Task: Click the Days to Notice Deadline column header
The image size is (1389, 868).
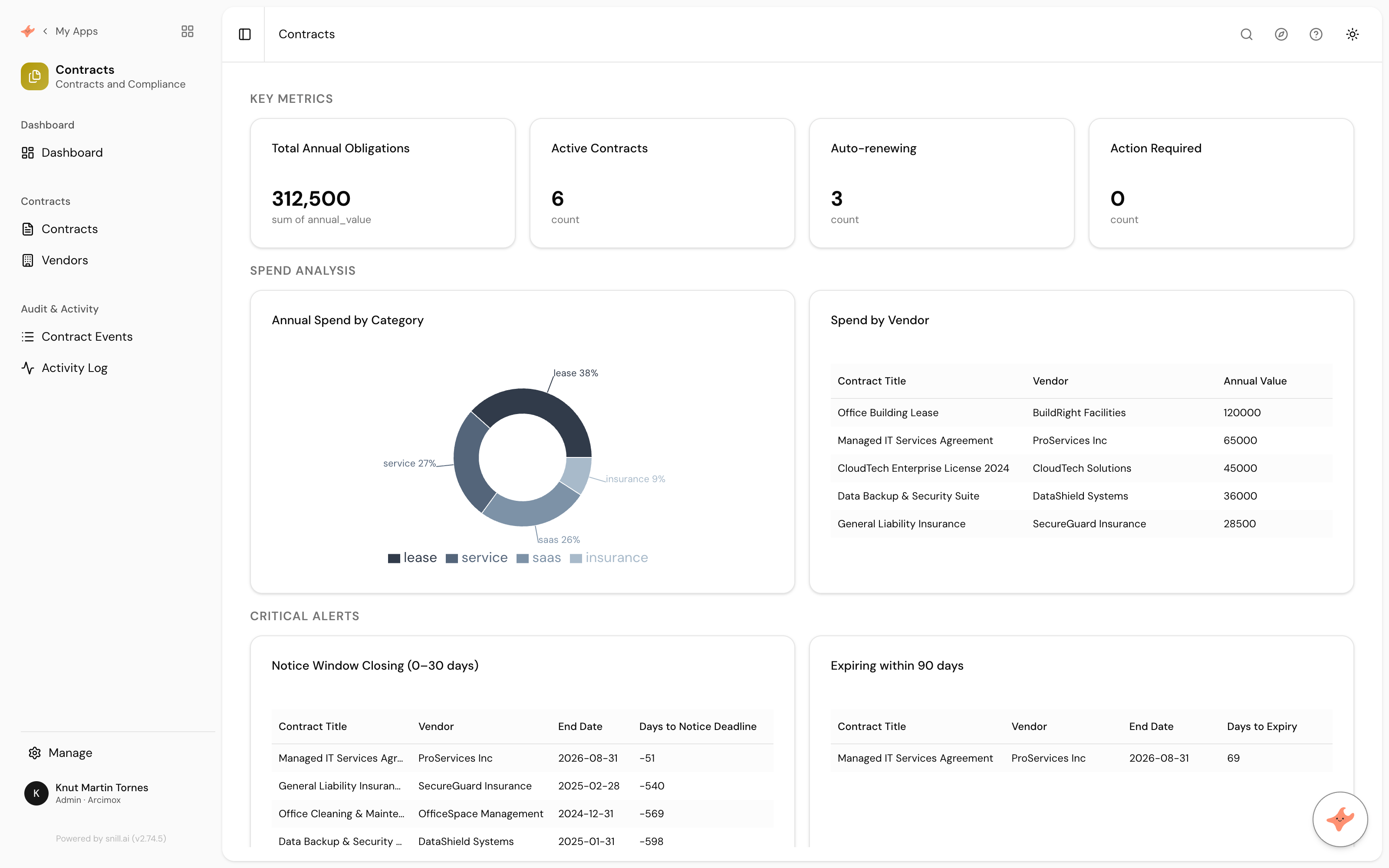Action: [x=698, y=727]
